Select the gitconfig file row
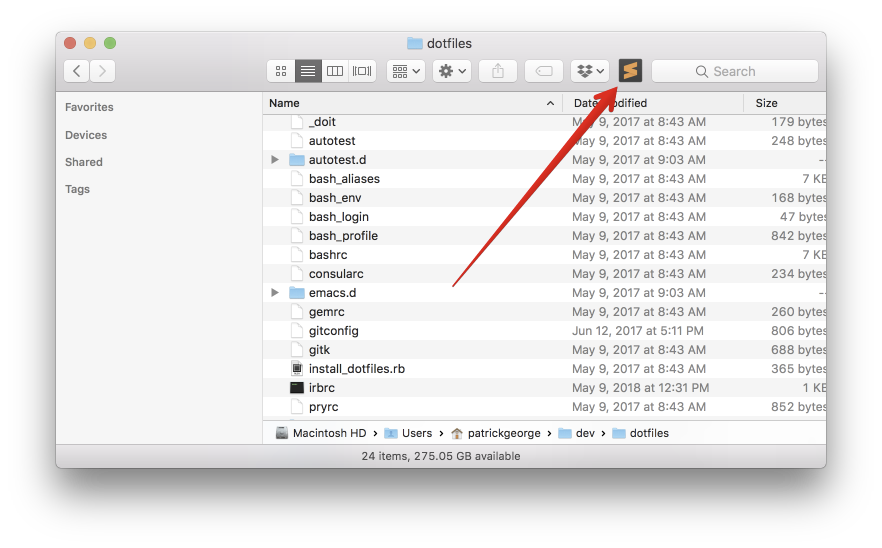The image size is (882, 548). 333,331
